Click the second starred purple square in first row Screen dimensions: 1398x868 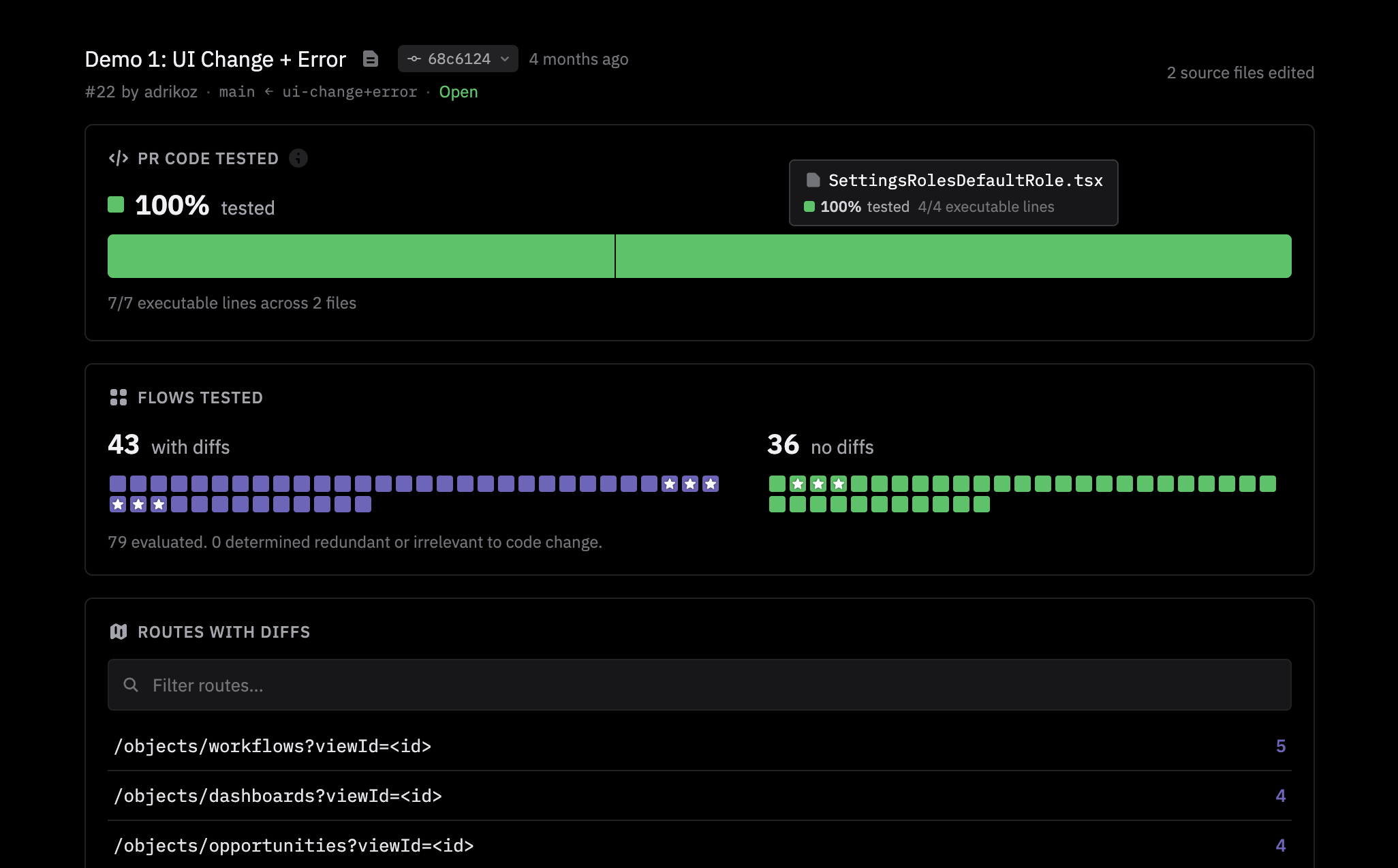690,484
